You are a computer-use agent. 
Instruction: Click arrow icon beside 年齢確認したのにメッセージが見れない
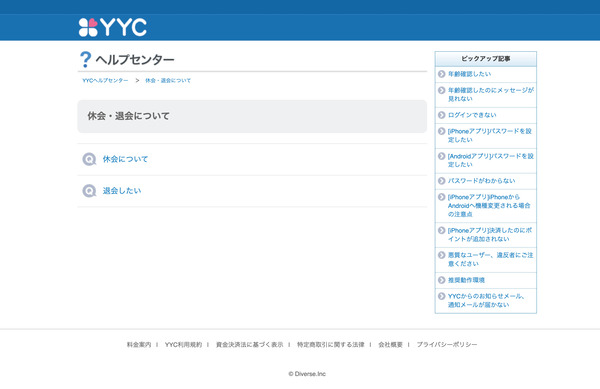tap(442, 90)
